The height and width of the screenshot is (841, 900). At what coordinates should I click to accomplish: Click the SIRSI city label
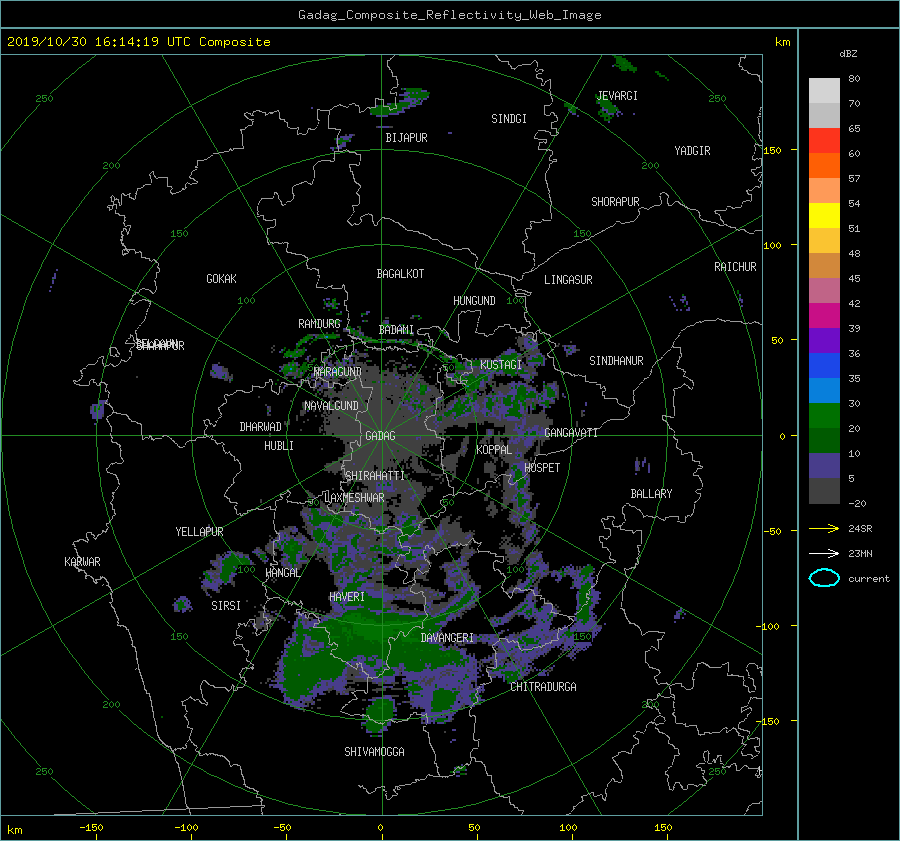(226, 606)
